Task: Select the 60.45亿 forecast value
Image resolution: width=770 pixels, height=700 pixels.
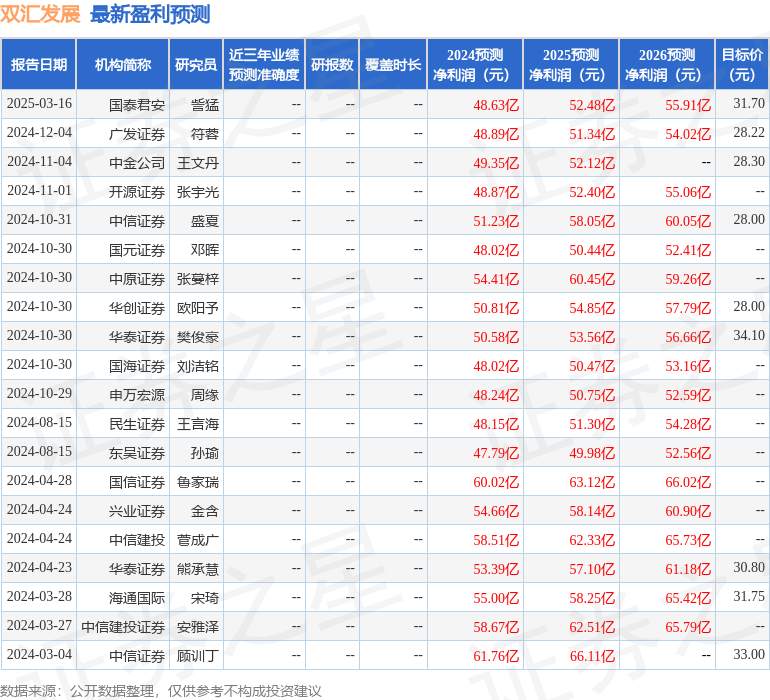Action: click(592, 279)
